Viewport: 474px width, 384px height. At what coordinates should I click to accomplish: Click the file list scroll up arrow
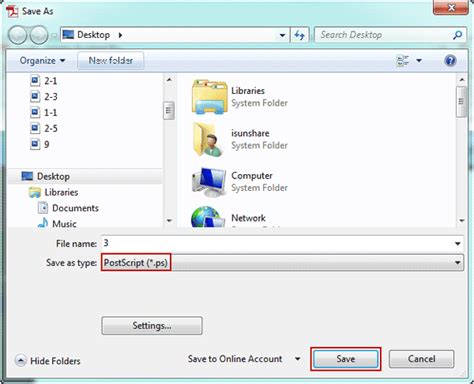[x=462, y=80]
